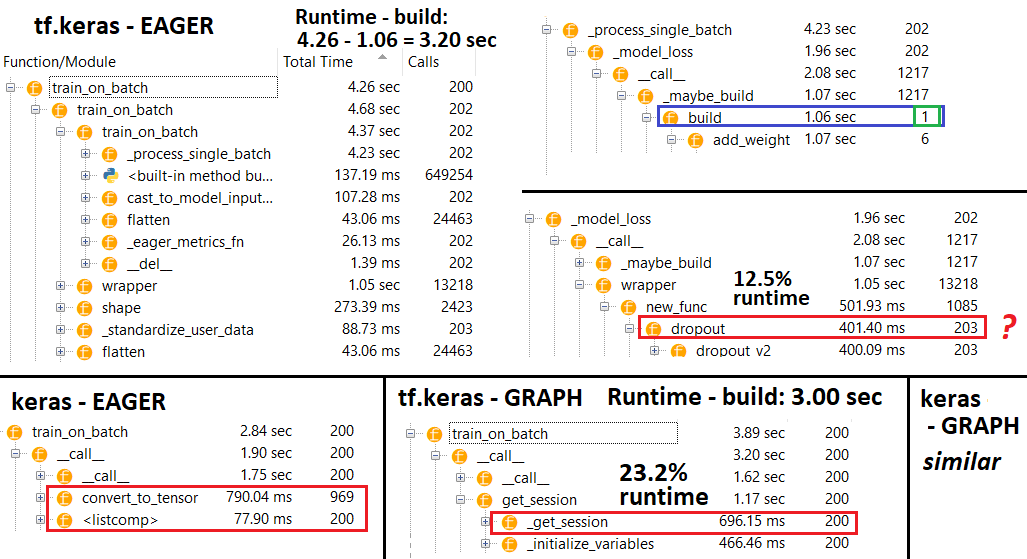1027x559 pixels.
Task: Click the 1085 calls value
Action: [x=962, y=305]
